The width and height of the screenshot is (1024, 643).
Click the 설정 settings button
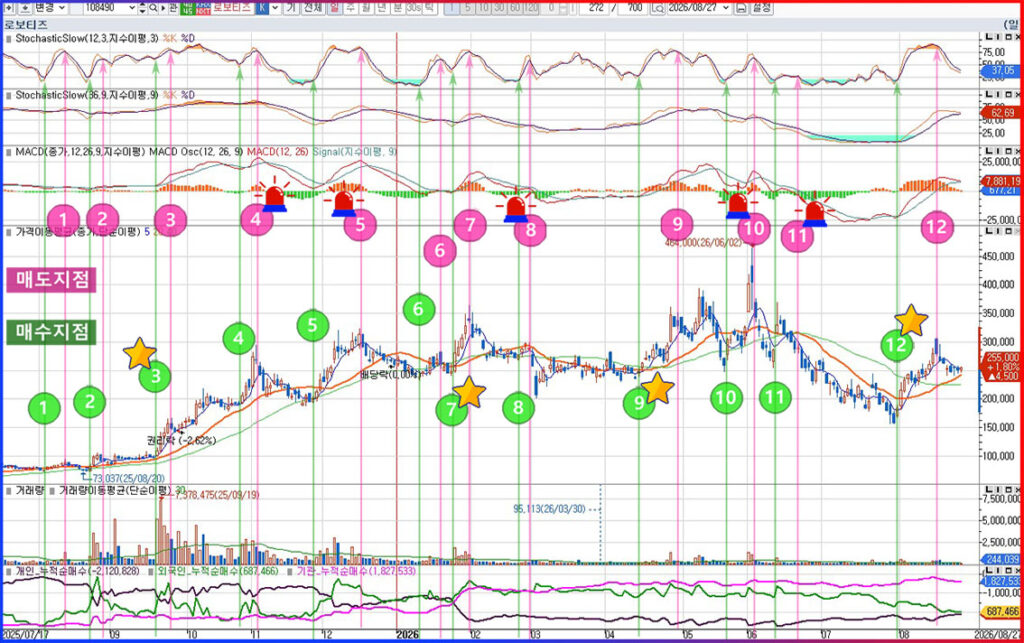[x=761, y=8]
